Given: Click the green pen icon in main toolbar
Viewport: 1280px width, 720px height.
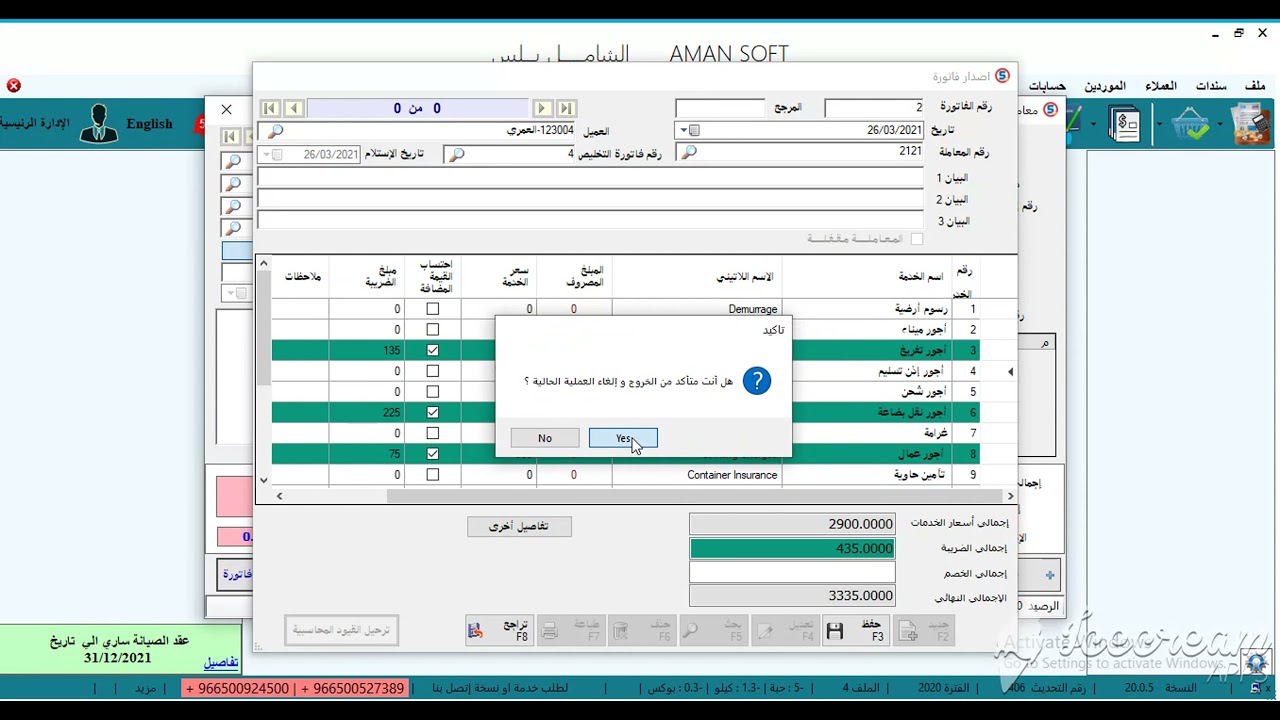Looking at the screenshot, I should tap(1074, 124).
